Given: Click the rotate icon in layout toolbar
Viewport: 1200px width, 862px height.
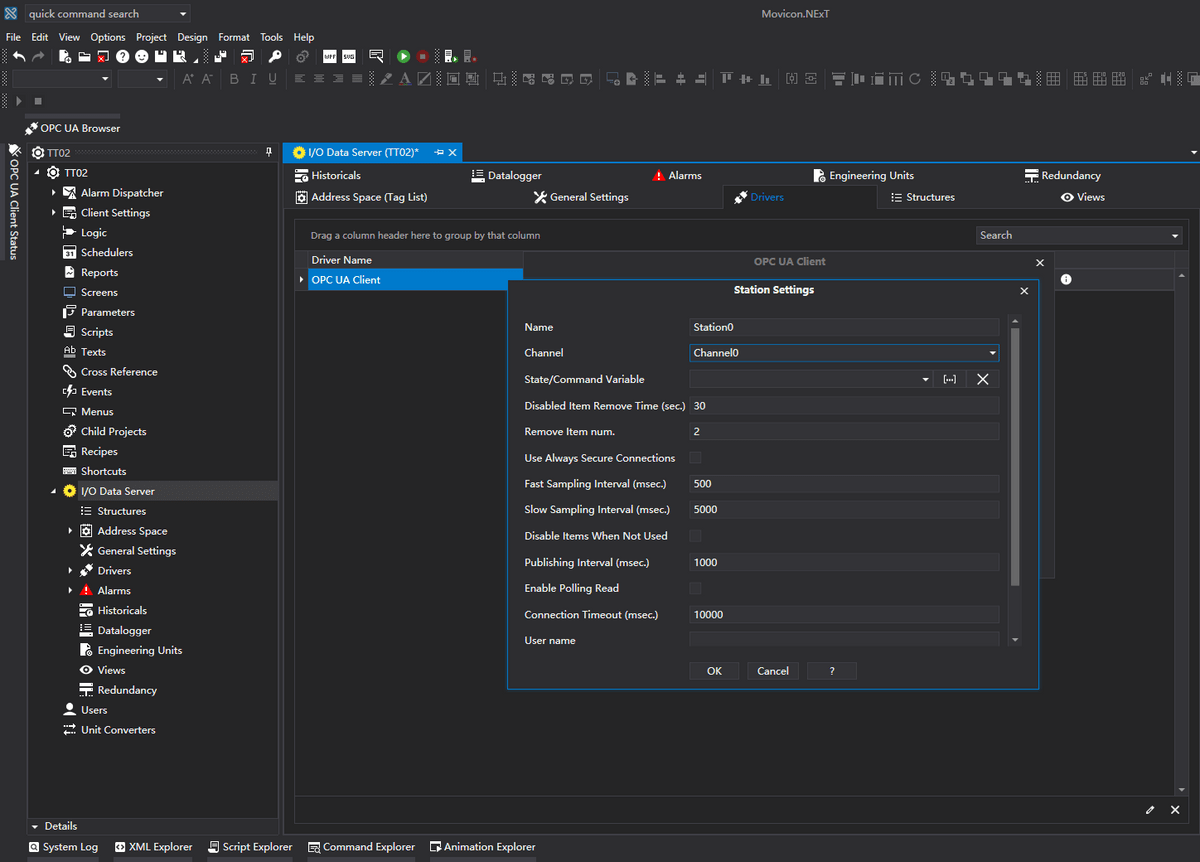Looking at the screenshot, I should pyautogui.click(x=914, y=79).
